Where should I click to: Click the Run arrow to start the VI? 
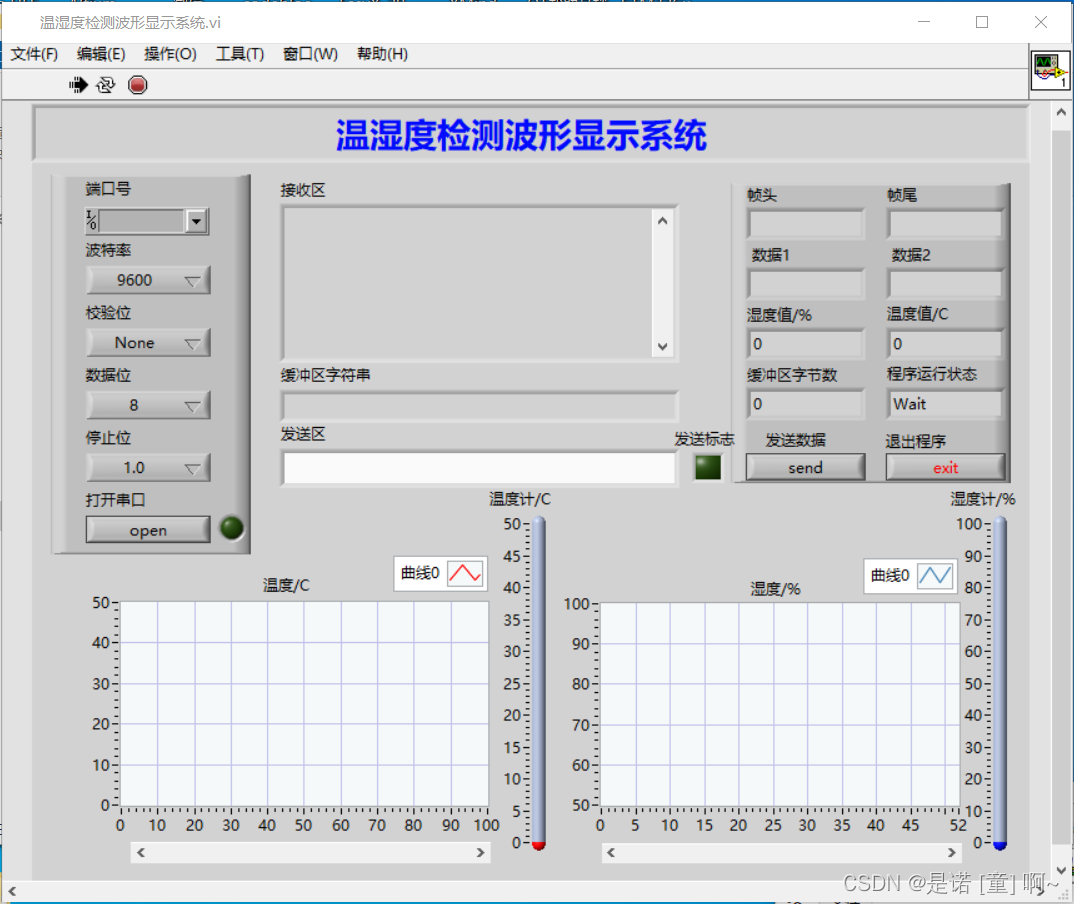tap(78, 85)
